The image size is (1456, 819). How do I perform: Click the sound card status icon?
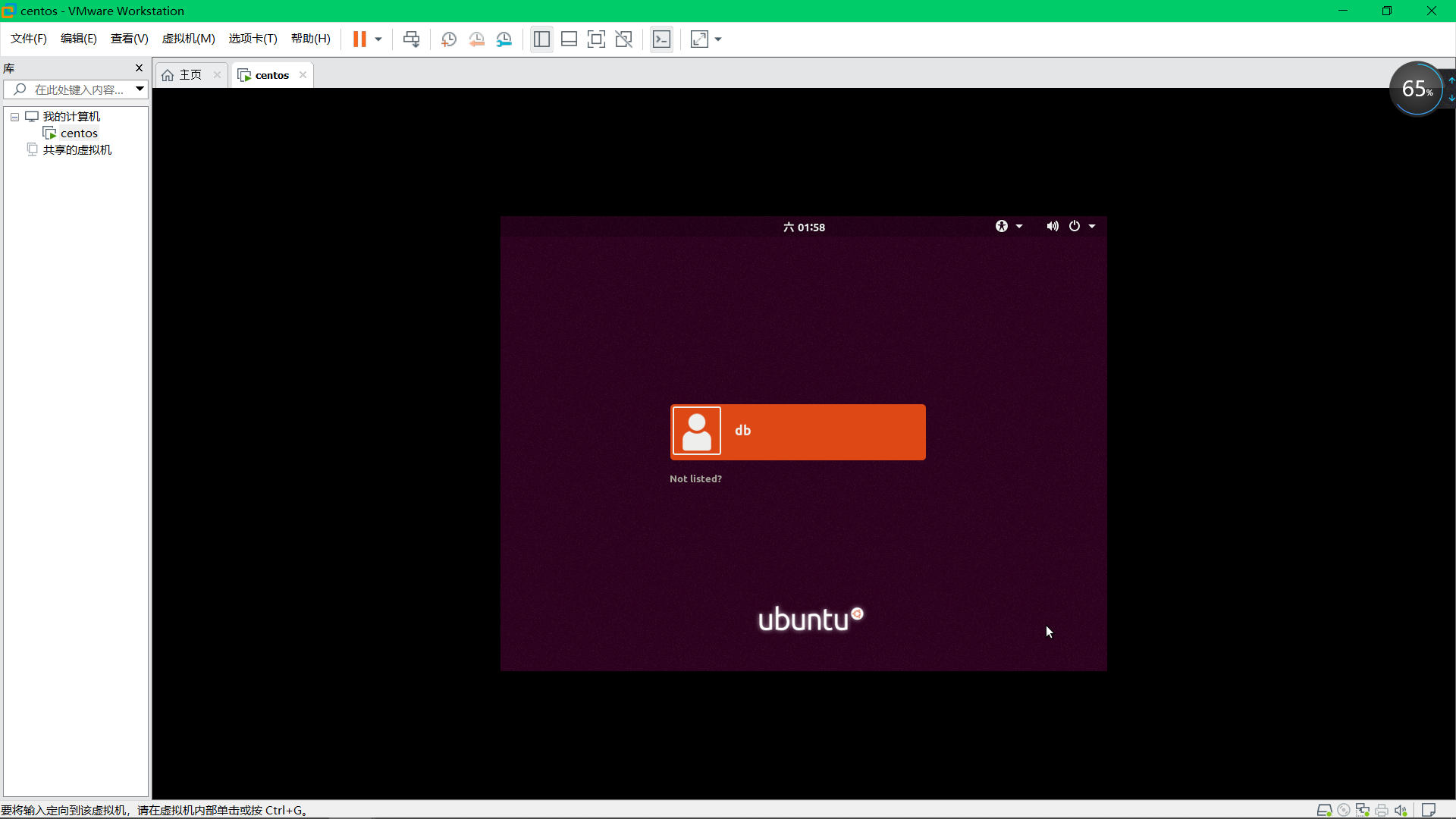tap(1401, 810)
